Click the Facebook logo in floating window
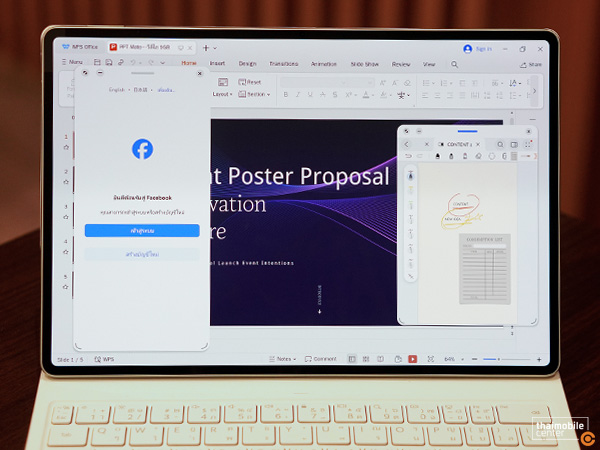Viewport: 600px width, 450px height. pyautogui.click(x=143, y=149)
